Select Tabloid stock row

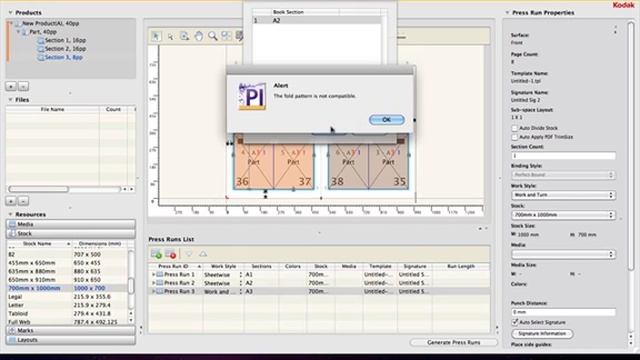67,314
